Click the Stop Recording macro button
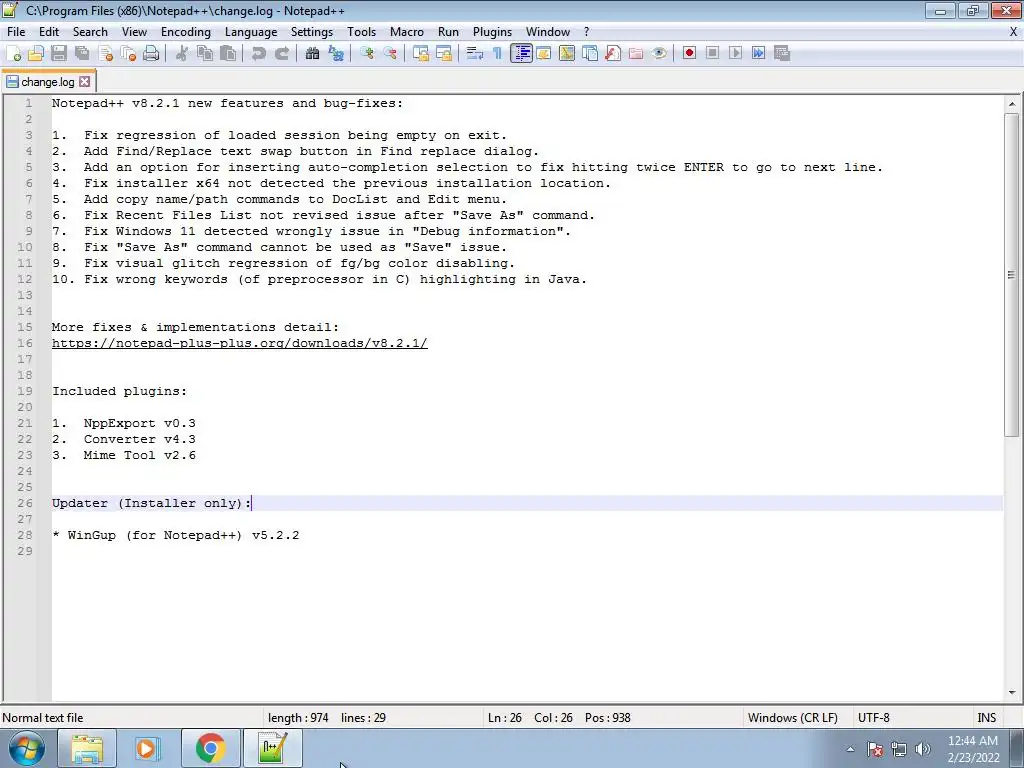This screenshot has width=1024, height=768. pyautogui.click(x=712, y=54)
